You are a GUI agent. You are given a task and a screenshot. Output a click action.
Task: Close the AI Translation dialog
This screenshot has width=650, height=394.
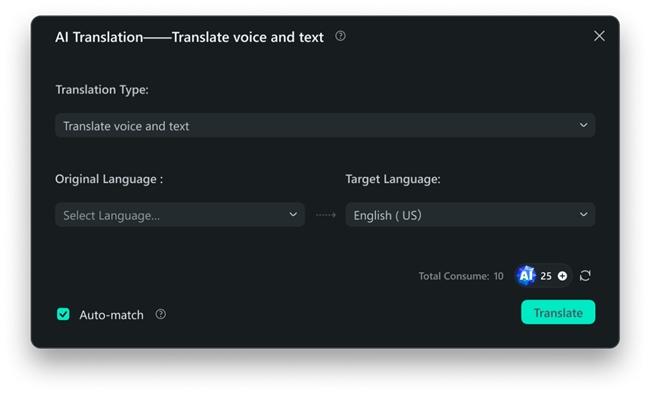point(599,36)
